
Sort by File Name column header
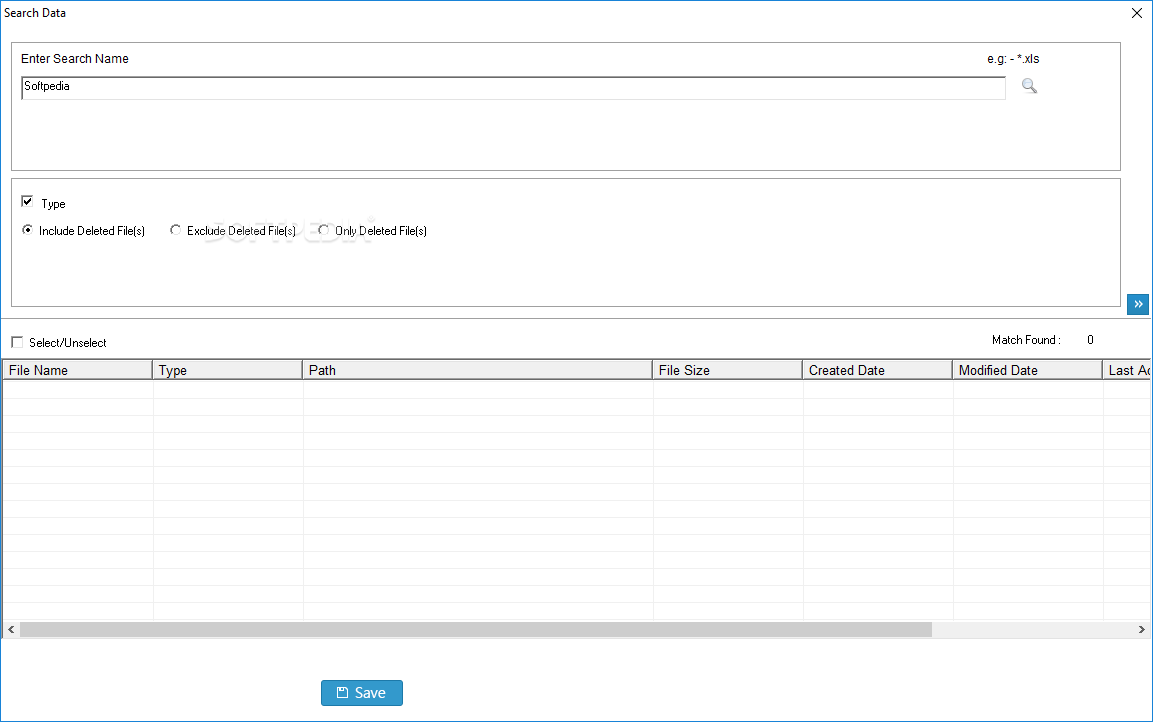point(77,370)
